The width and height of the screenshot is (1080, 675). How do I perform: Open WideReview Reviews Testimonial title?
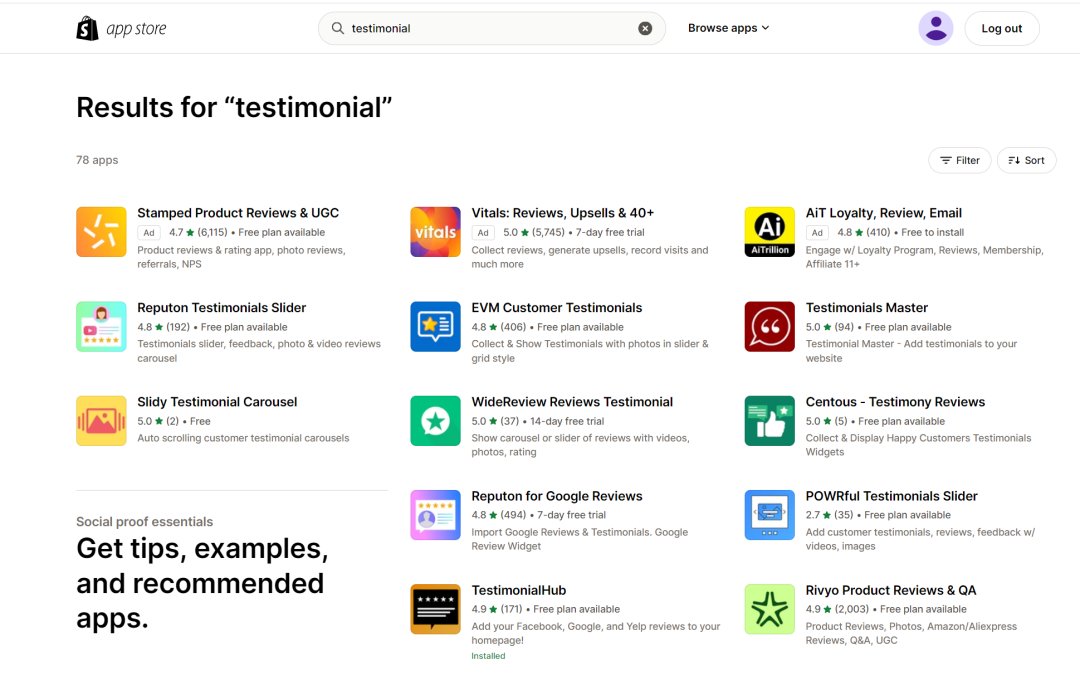pyautogui.click(x=572, y=402)
